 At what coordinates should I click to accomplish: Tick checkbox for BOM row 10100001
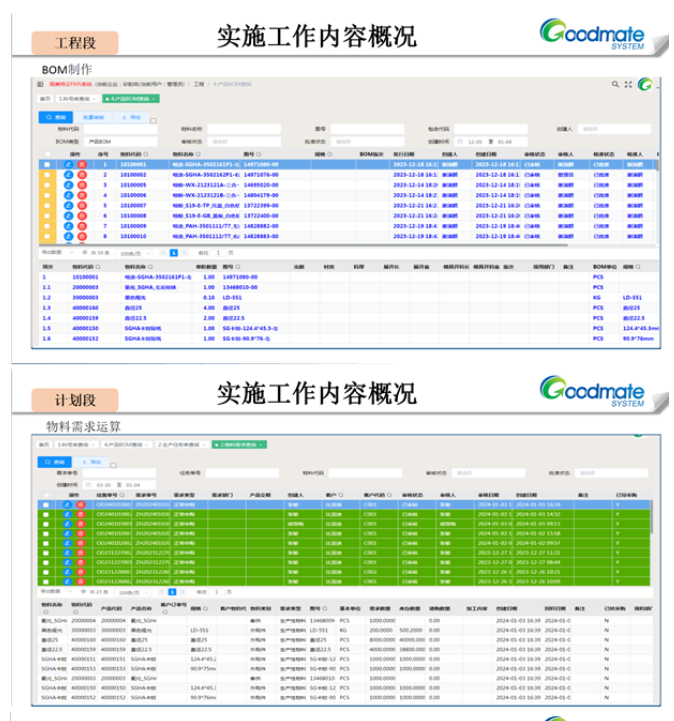[x=46, y=164]
